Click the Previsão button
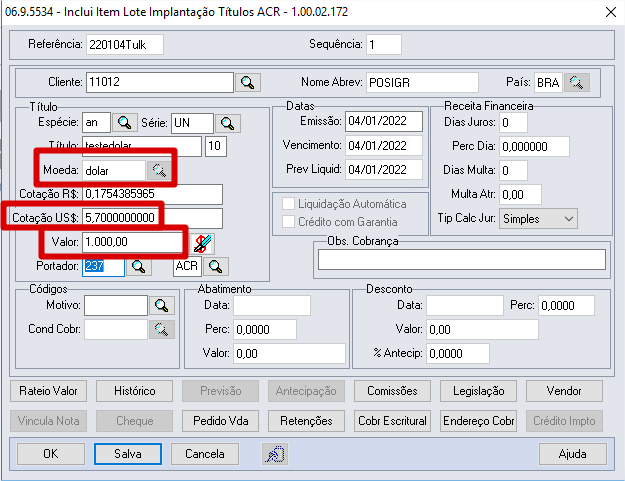 point(220,391)
